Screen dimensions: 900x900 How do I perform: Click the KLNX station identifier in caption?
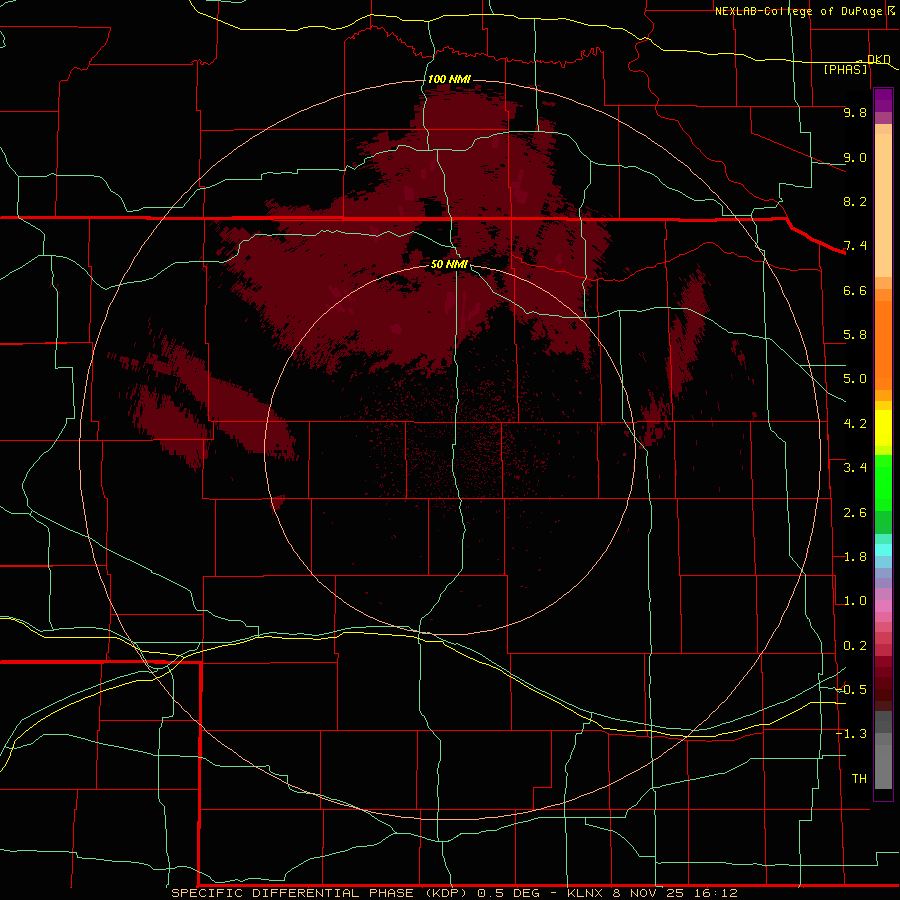(585, 893)
